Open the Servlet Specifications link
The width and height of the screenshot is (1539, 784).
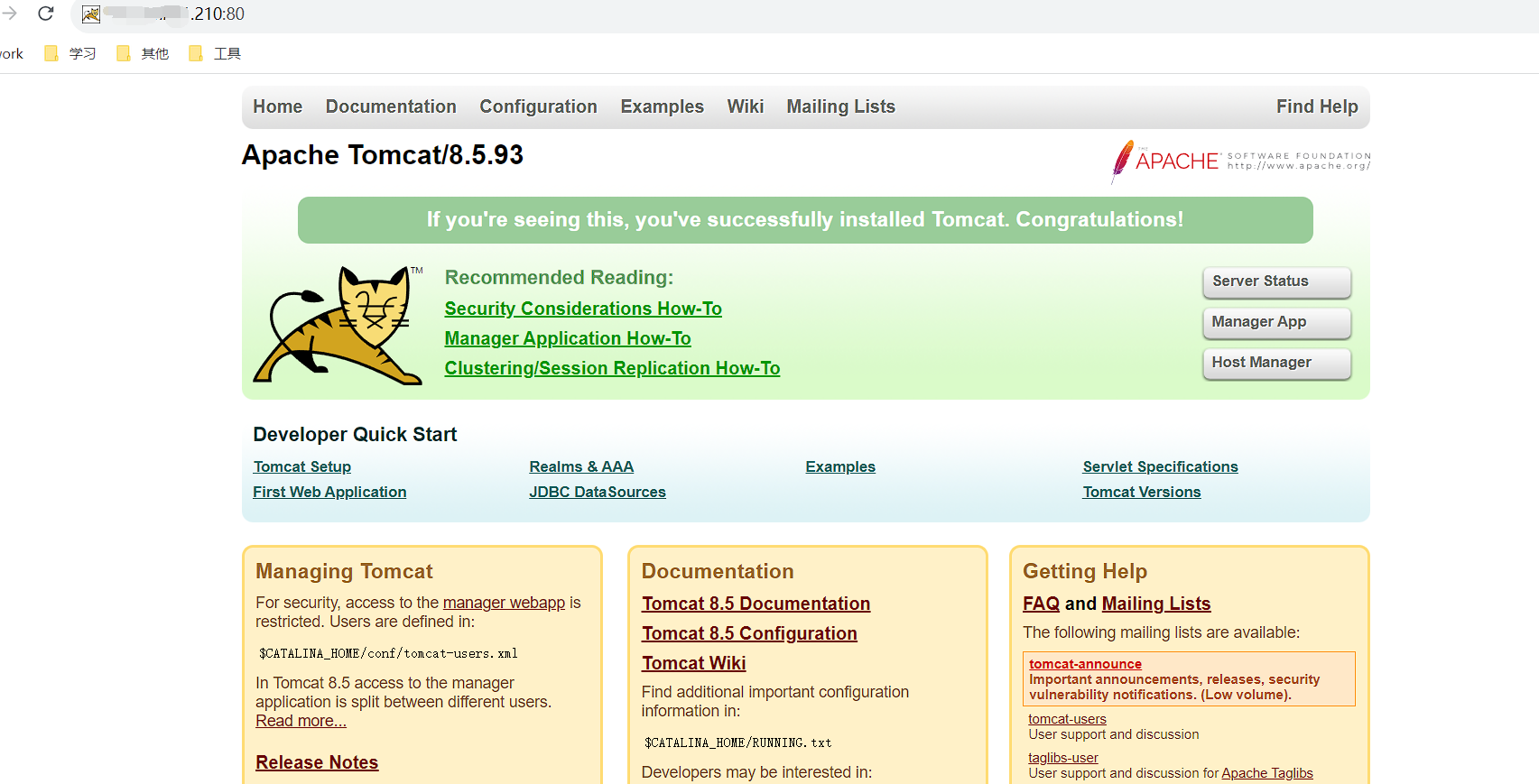pyautogui.click(x=1160, y=466)
